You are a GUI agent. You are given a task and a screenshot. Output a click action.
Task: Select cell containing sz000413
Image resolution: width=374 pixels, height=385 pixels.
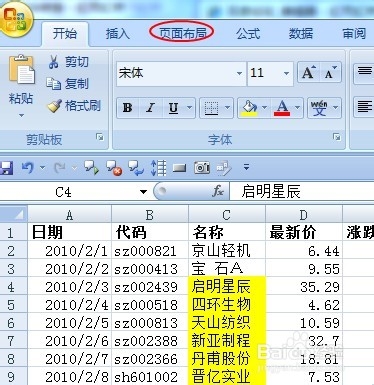(x=150, y=269)
